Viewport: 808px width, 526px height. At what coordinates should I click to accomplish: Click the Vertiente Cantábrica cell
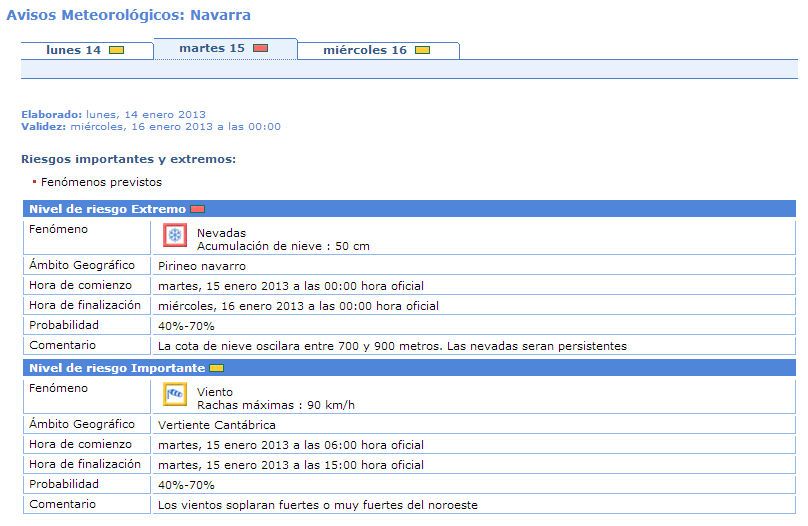(474, 425)
